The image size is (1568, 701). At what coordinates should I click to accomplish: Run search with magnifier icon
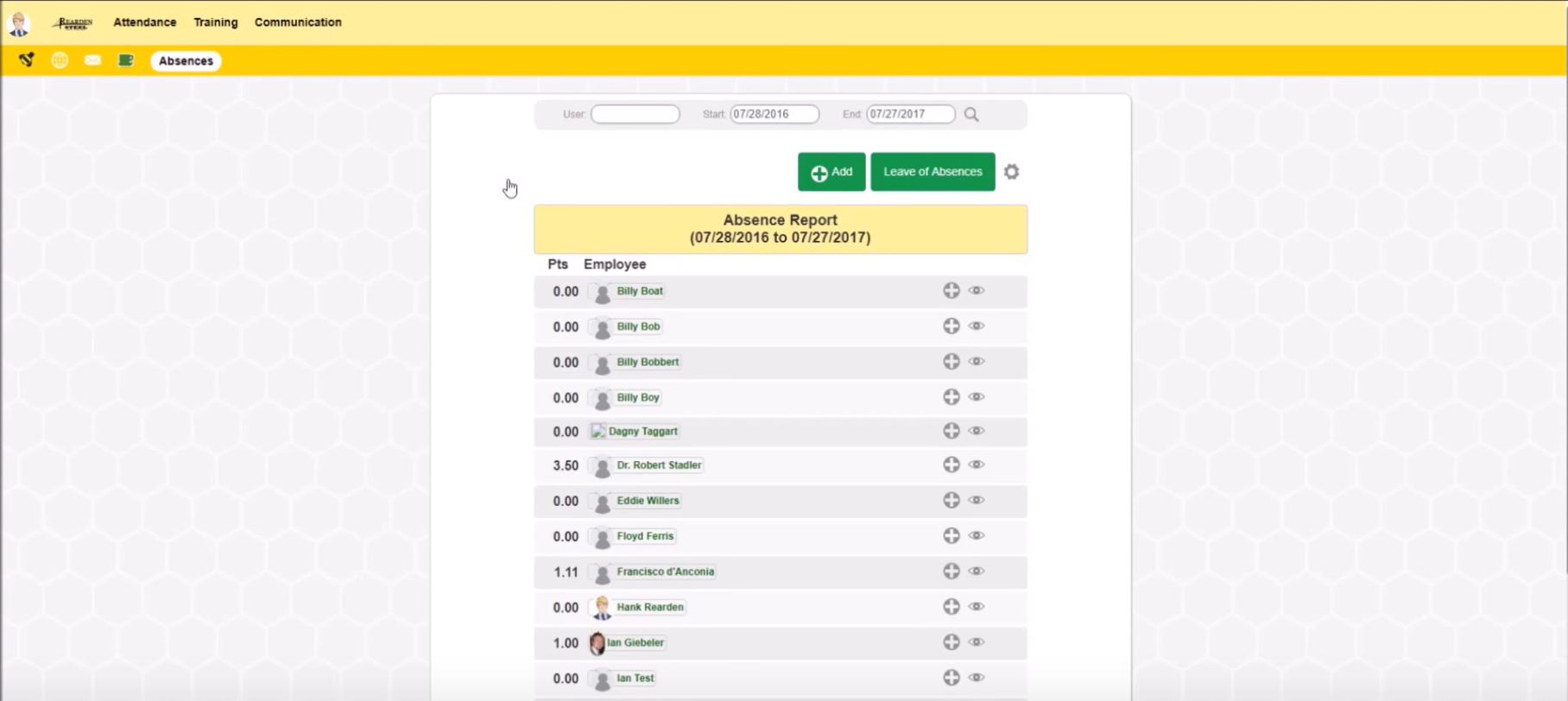coord(971,115)
